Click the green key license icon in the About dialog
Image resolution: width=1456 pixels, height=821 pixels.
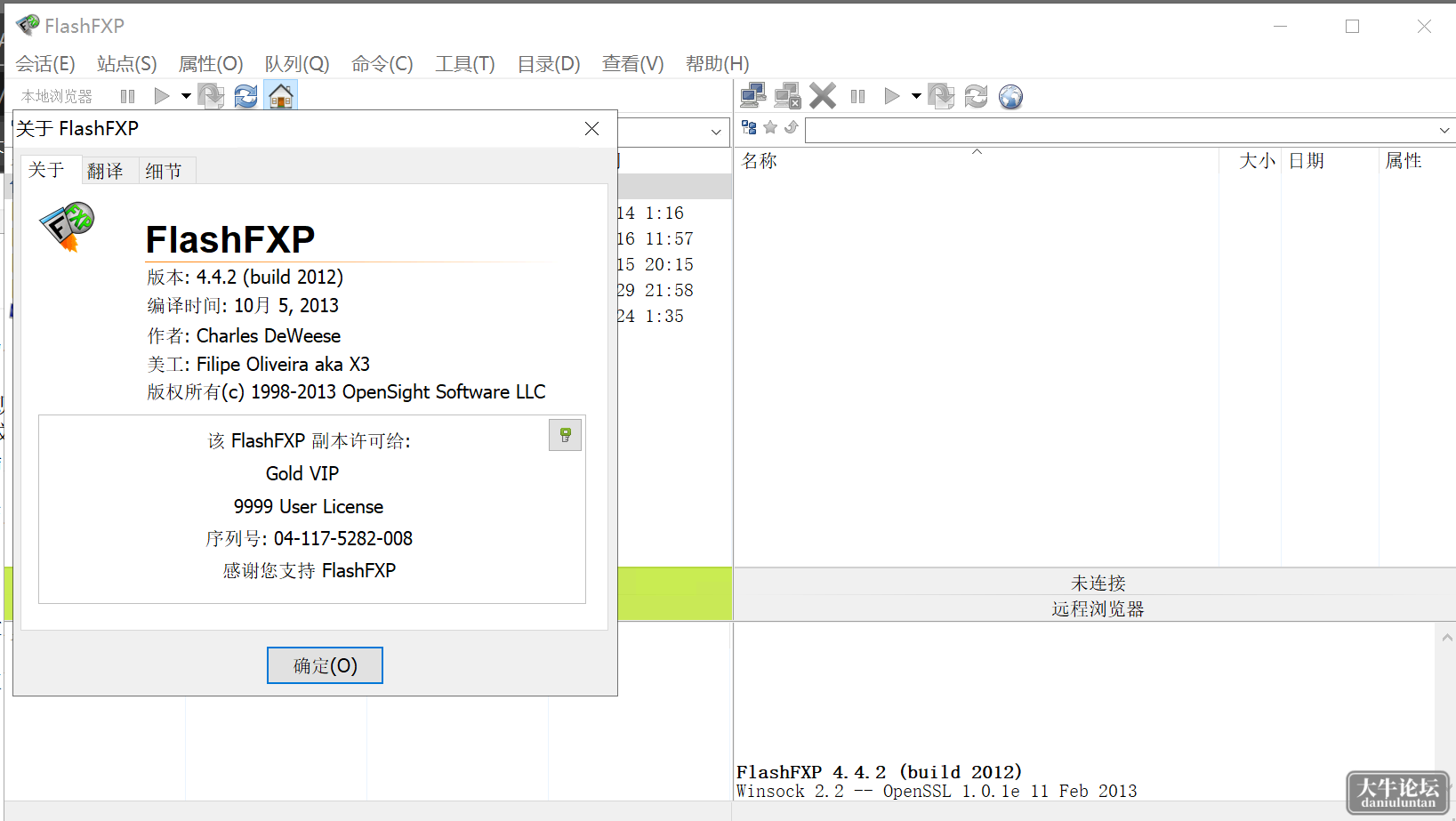(565, 435)
